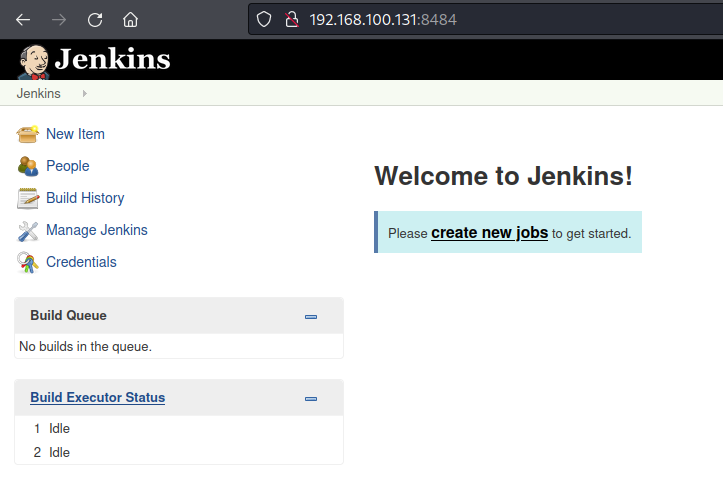Open the Manage Jenkins menu link
This screenshot has height=492, width=723.
tap(96, 230)
